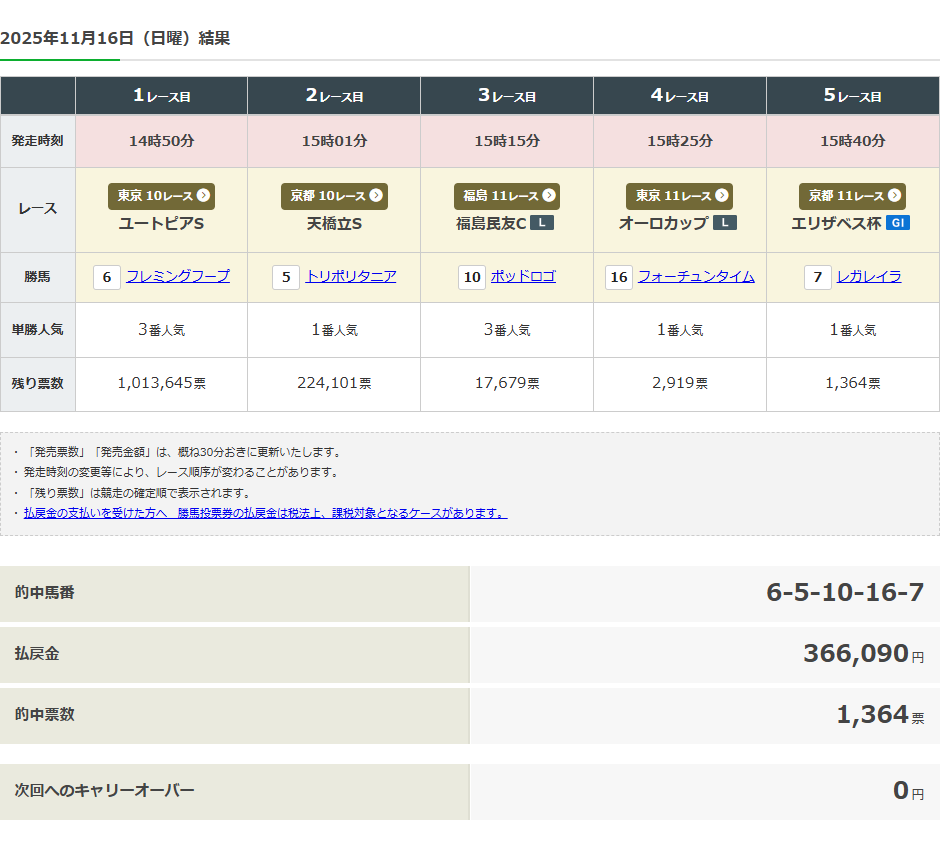Follow the ボッドロゴ winner link
Image resolution: width=944 pixels, height=851 pixels.
point(523,276)
